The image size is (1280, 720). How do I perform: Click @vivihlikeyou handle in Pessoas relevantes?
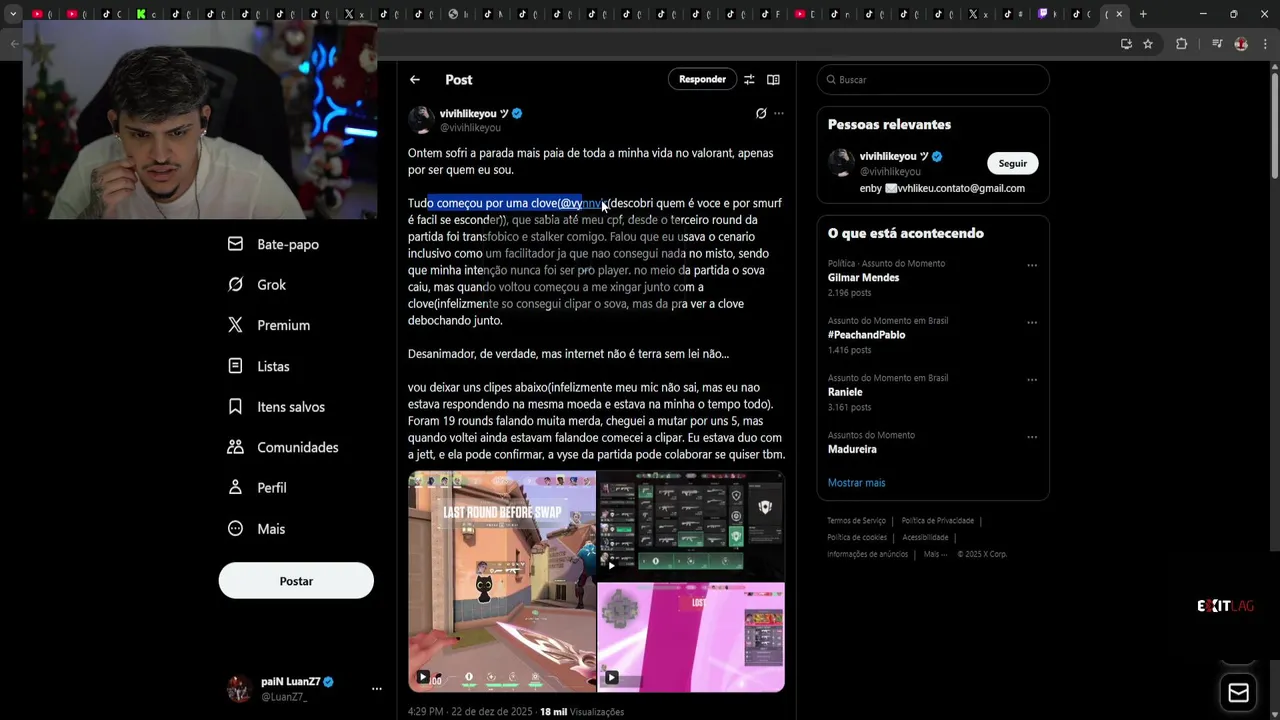tap(890, 172)
